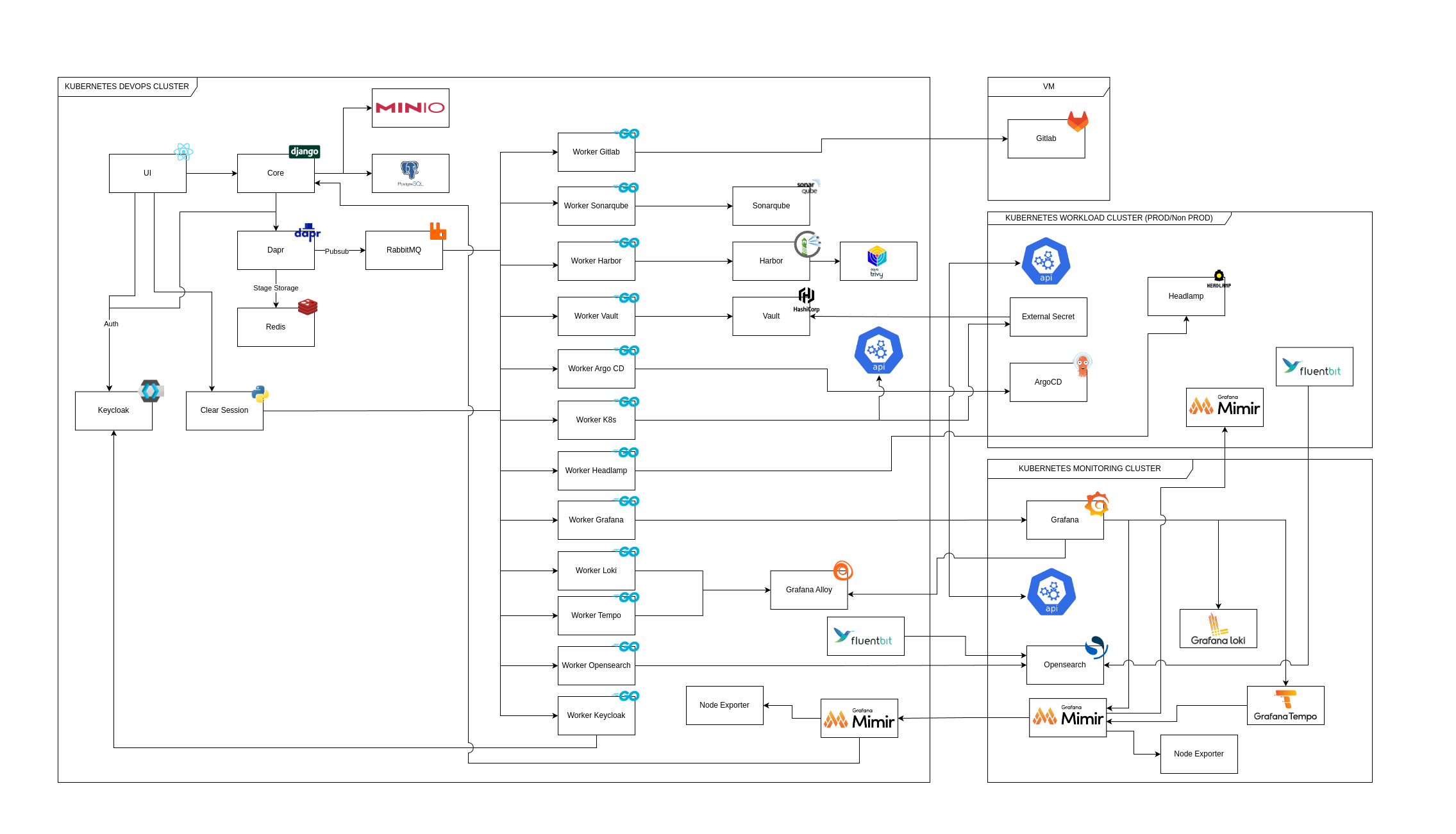This screenshot has height=834, width=1456.
Task: Click fluentbit box in workload cluster
Action: click(1314, 367)
